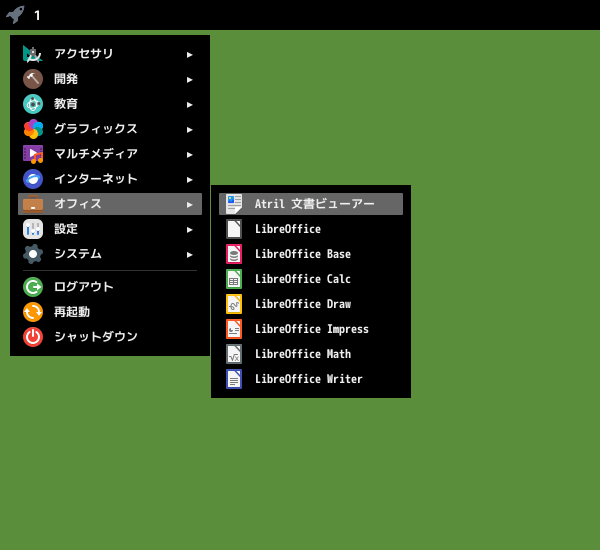Image resolution: width=600 pixels, height=550 pixels.
Task: Launch LibreOffice Base text entry
Action: 303,254
